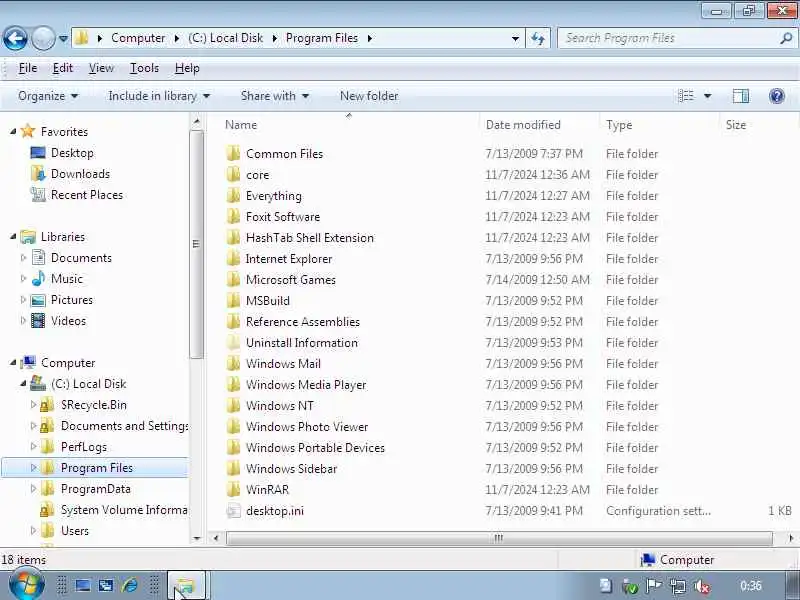This screenshot has height=600, width=800.
Task: Click the Change your view icon
Action: pos(686,96)
